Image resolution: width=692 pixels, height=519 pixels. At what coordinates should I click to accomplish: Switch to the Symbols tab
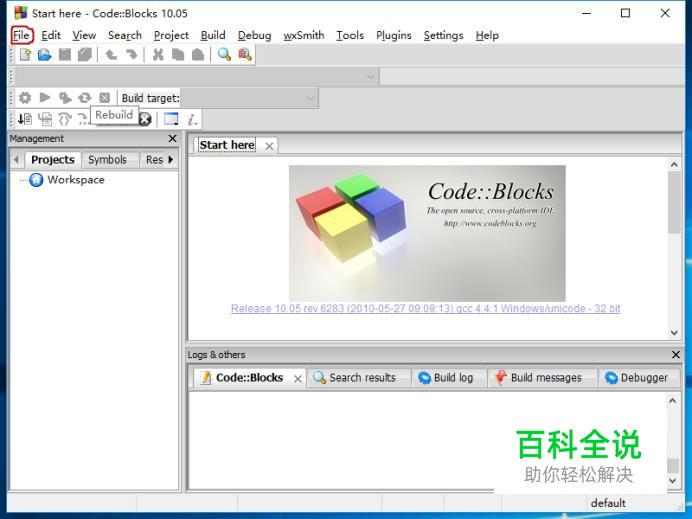[x=107, y=160]
